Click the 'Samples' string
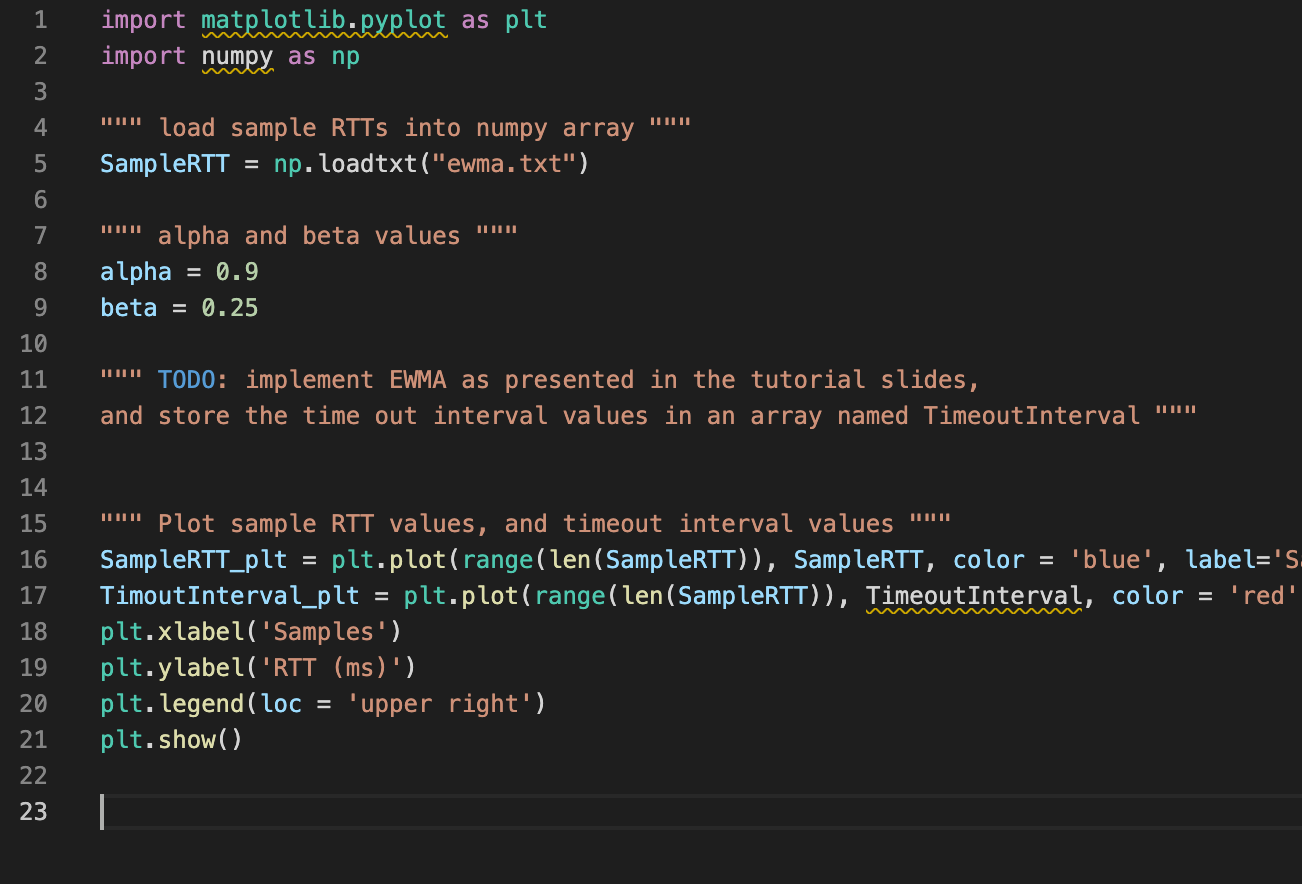The image size is (1302, 884). pos(324,632)
